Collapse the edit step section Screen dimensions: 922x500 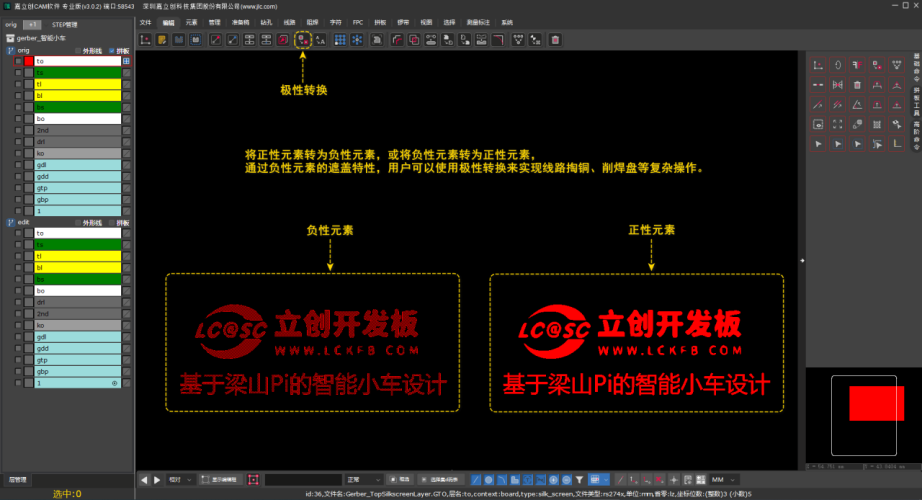(x=10, y=222)
